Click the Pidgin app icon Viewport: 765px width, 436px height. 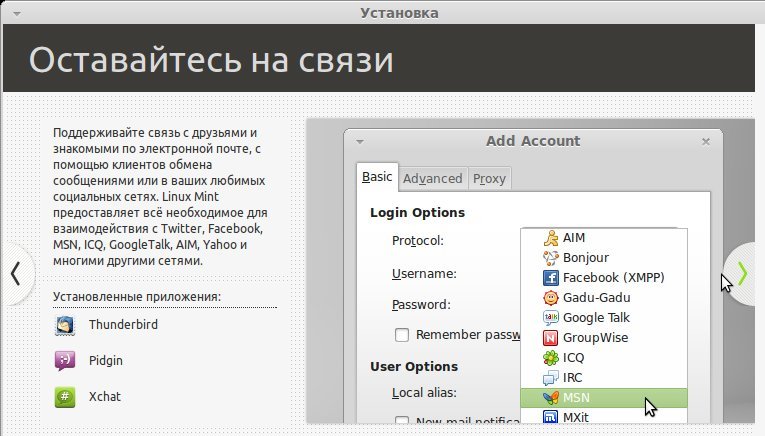pos(64,361)
